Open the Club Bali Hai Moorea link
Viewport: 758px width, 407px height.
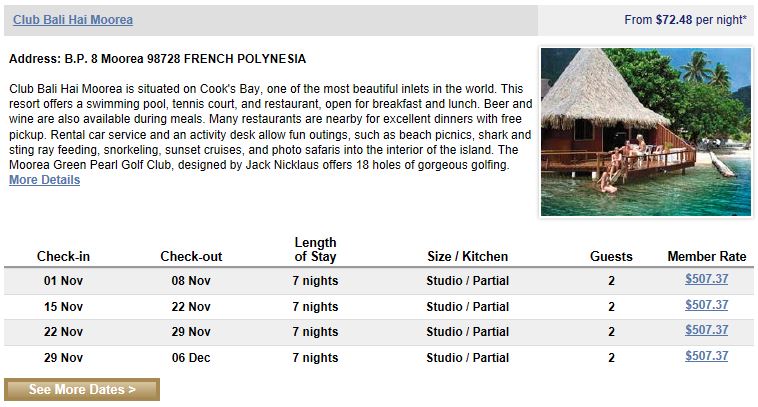pyautogui.click(x=73, y=20)
